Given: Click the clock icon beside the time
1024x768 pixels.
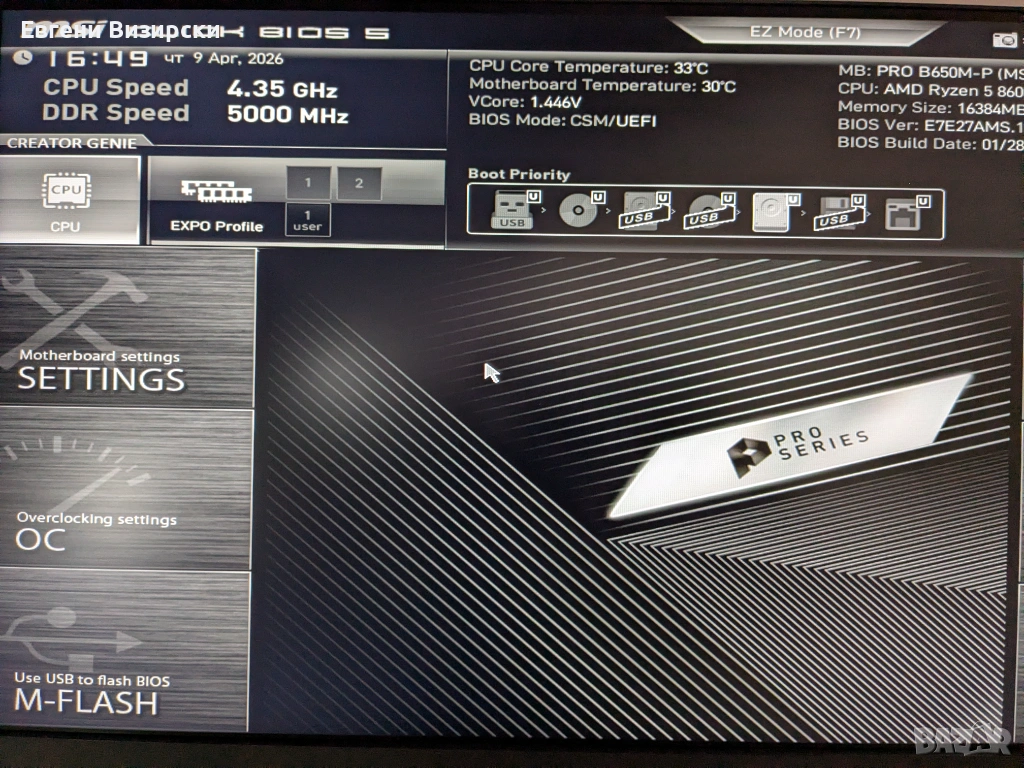Looking at the screenshot, I should pos(23,57).
